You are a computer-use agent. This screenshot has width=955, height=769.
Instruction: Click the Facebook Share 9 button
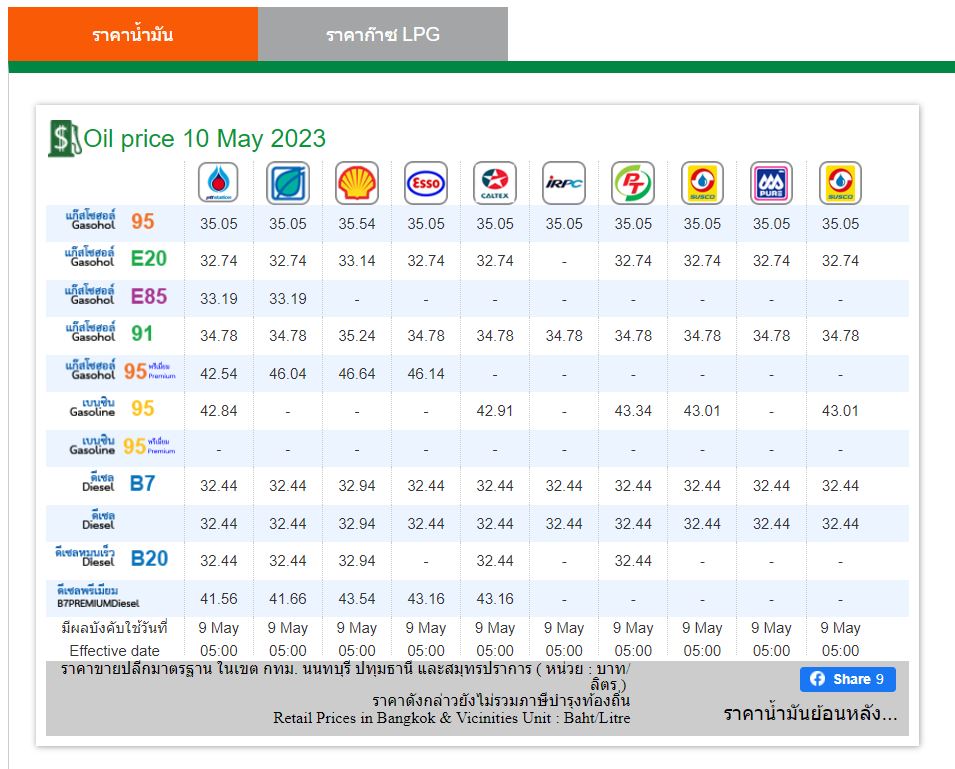848,679
